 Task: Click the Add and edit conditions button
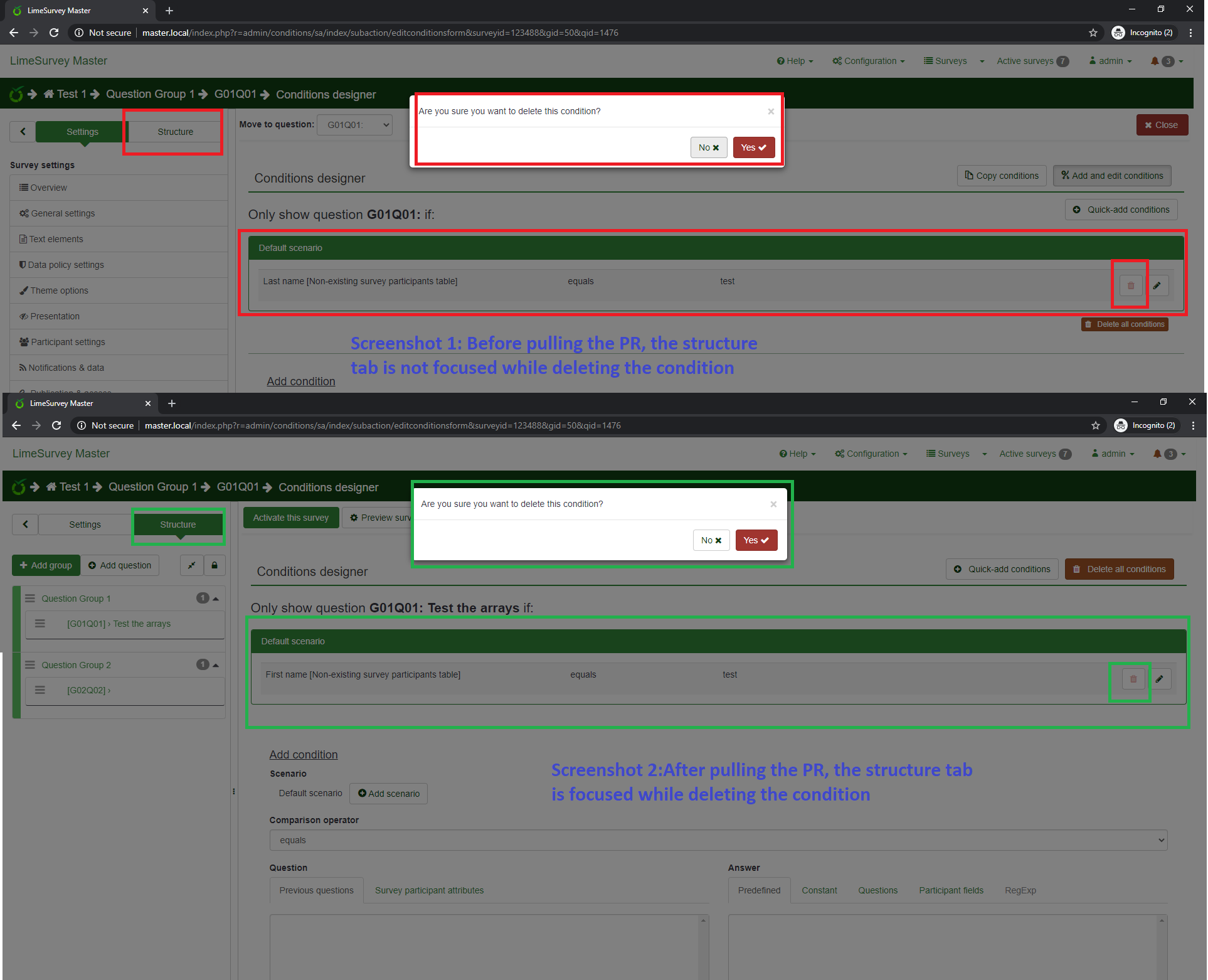coord(1111,176)
